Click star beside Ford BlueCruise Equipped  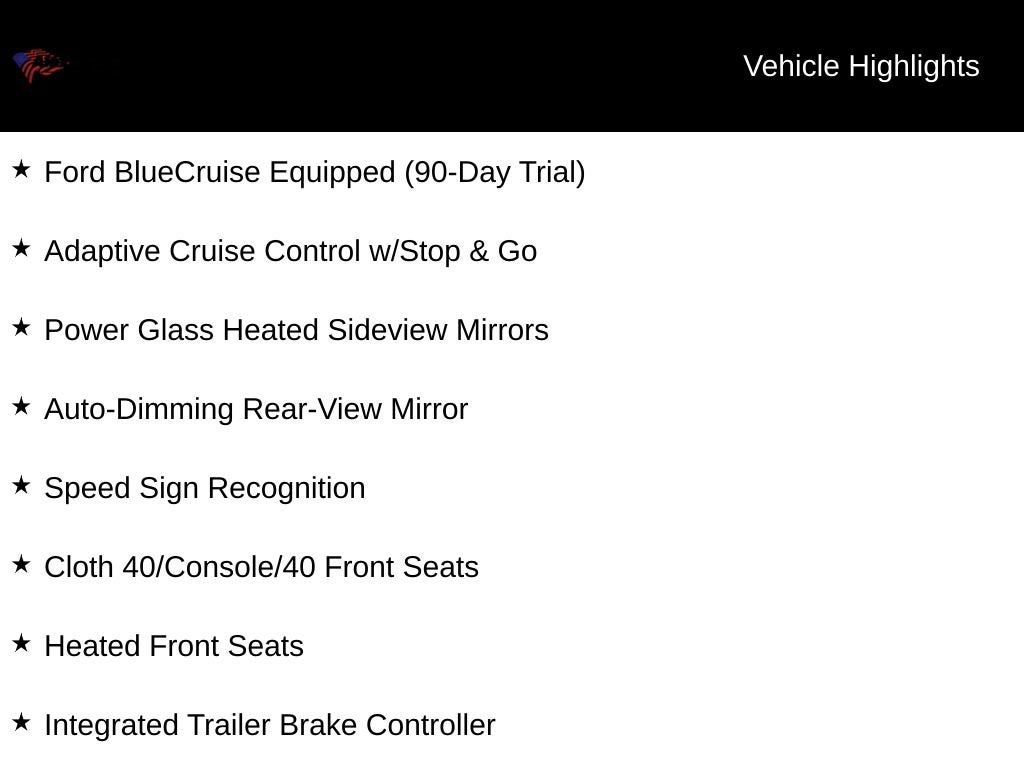(x=22, y=169)
